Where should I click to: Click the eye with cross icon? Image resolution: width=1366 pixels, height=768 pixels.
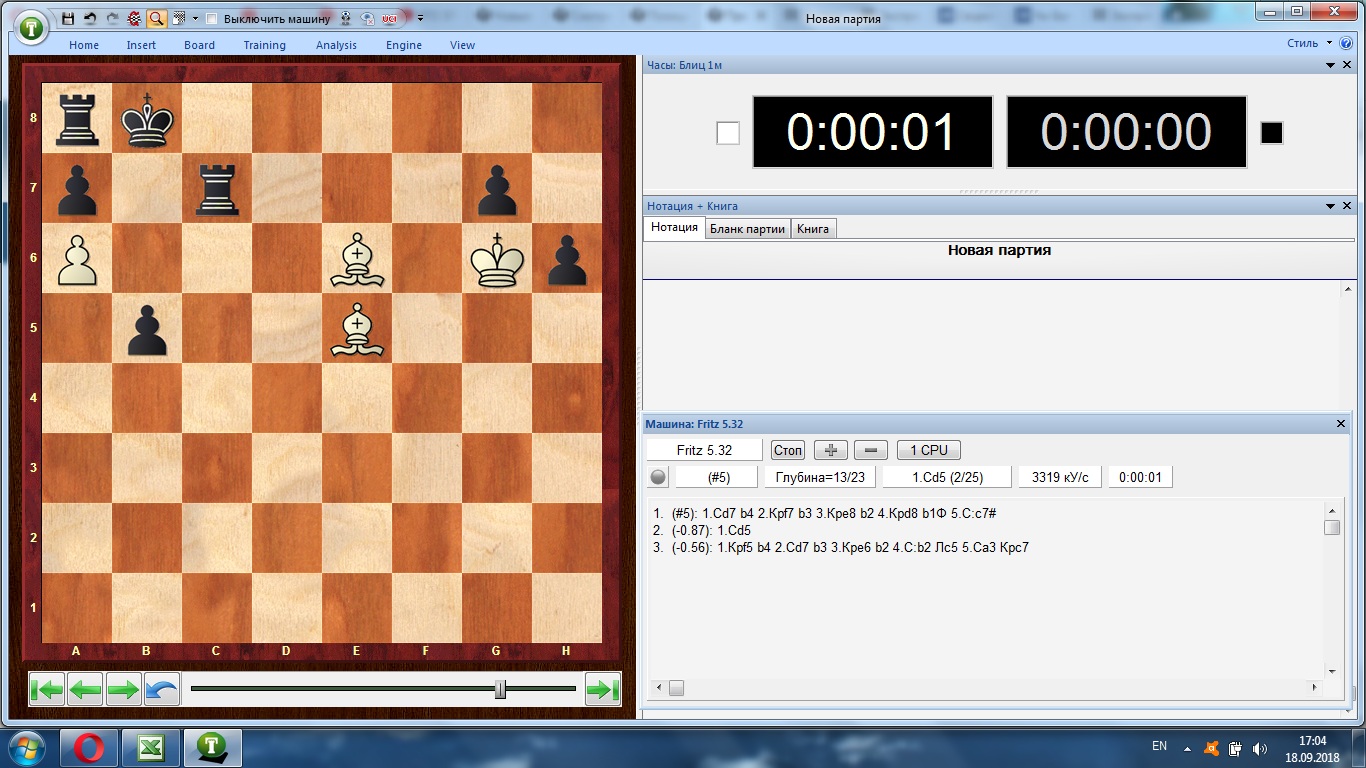pos(368,18)
